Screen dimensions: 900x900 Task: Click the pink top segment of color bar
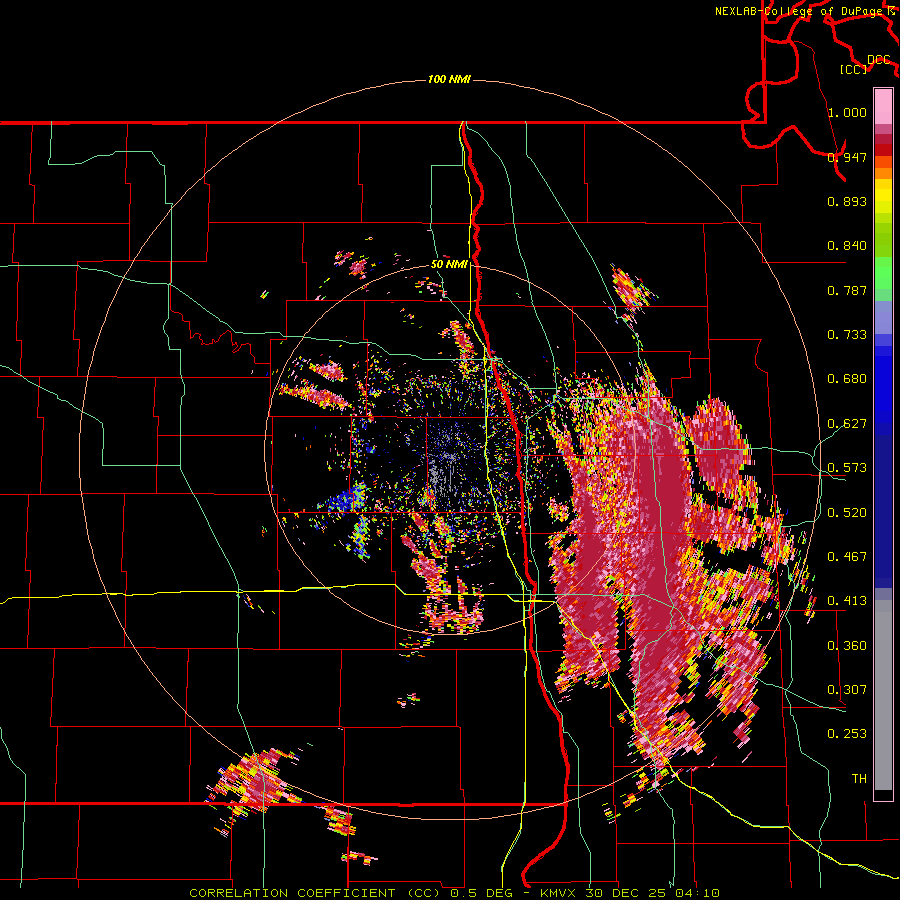point(883,106)
